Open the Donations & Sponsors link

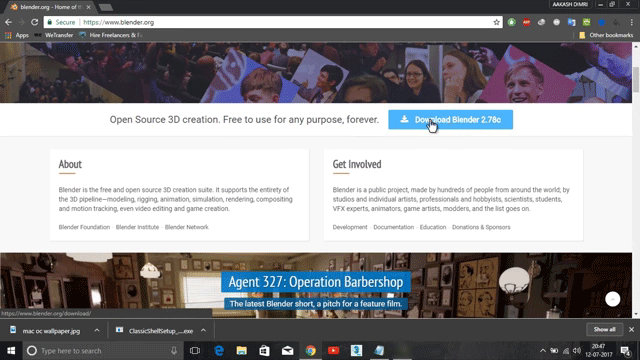point(481,227)
